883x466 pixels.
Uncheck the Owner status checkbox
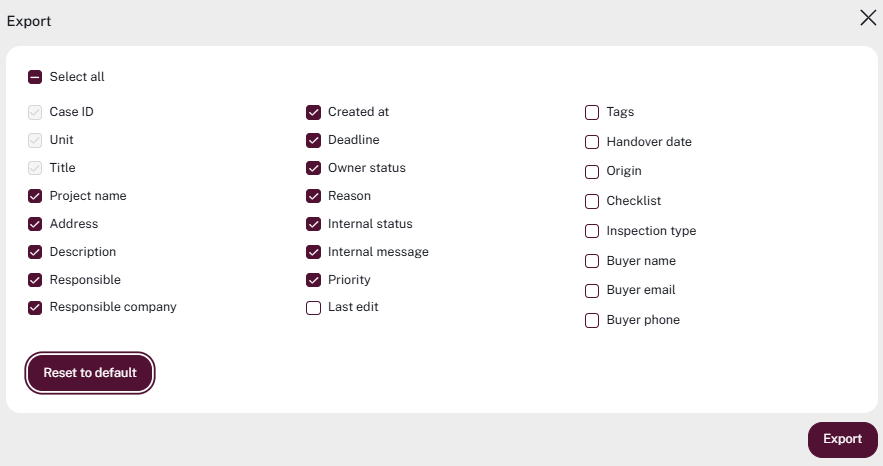(x=314, y=168)
